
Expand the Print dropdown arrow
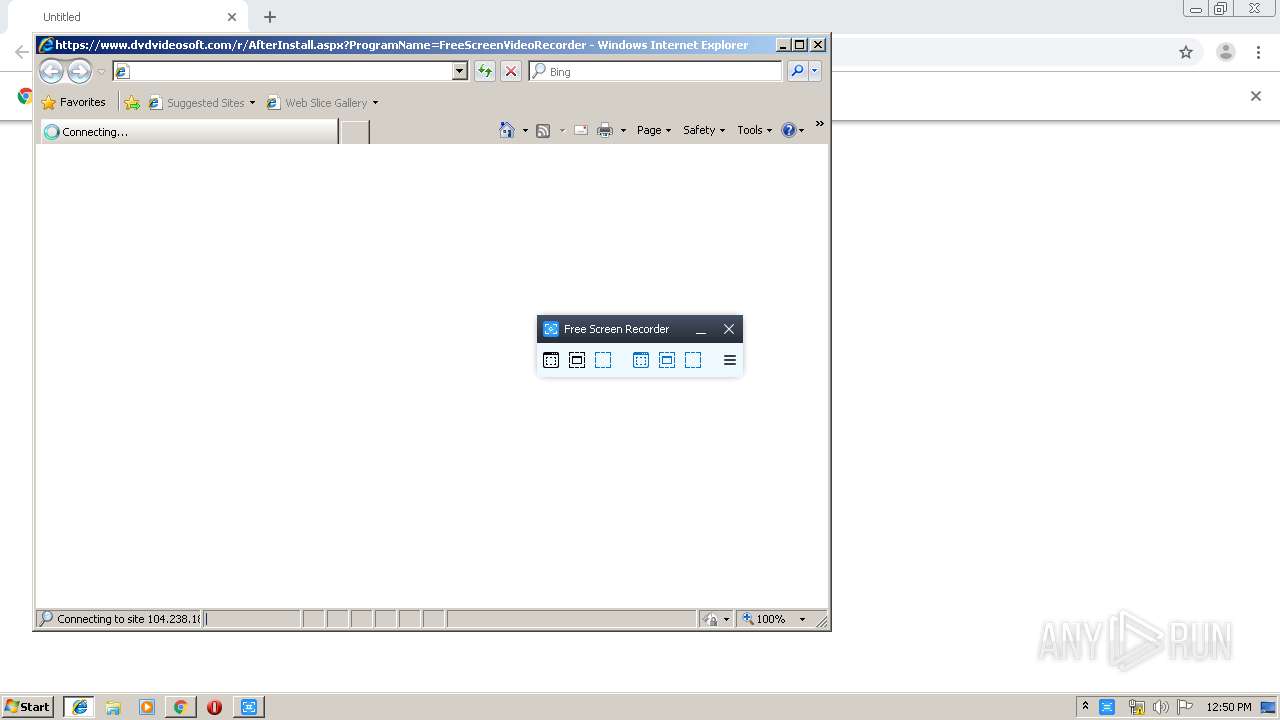point(623,131)
